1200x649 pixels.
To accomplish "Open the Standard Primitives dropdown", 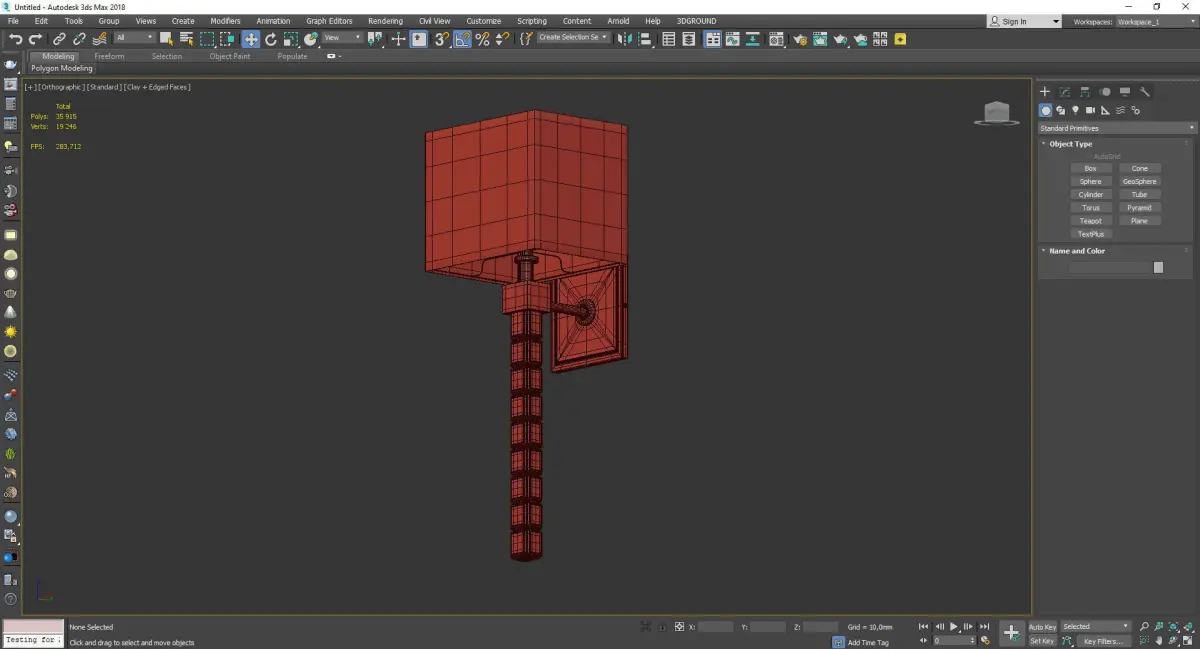I will pyautogui.click(x=1117, y=128).
